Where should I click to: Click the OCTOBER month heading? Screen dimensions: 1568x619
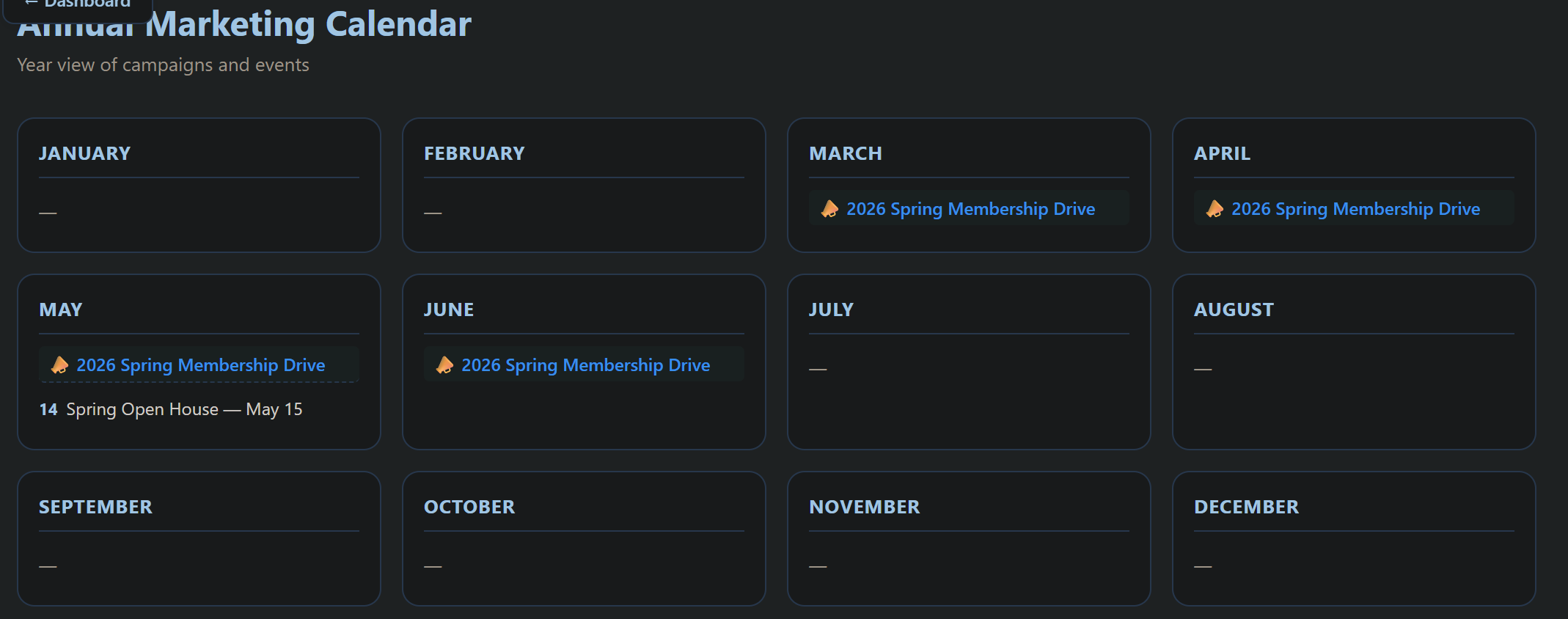[x=469, y=507]
